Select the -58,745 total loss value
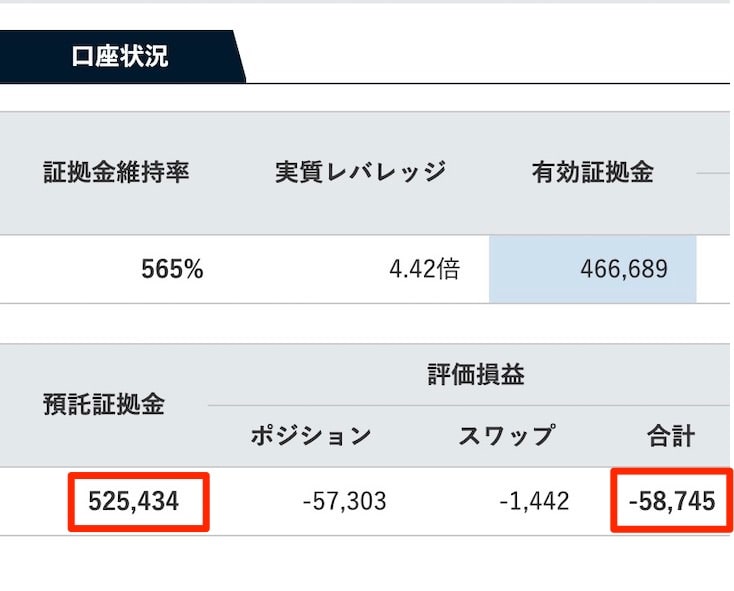This screenshot has width=734, height=591. (x=672, y=501)
